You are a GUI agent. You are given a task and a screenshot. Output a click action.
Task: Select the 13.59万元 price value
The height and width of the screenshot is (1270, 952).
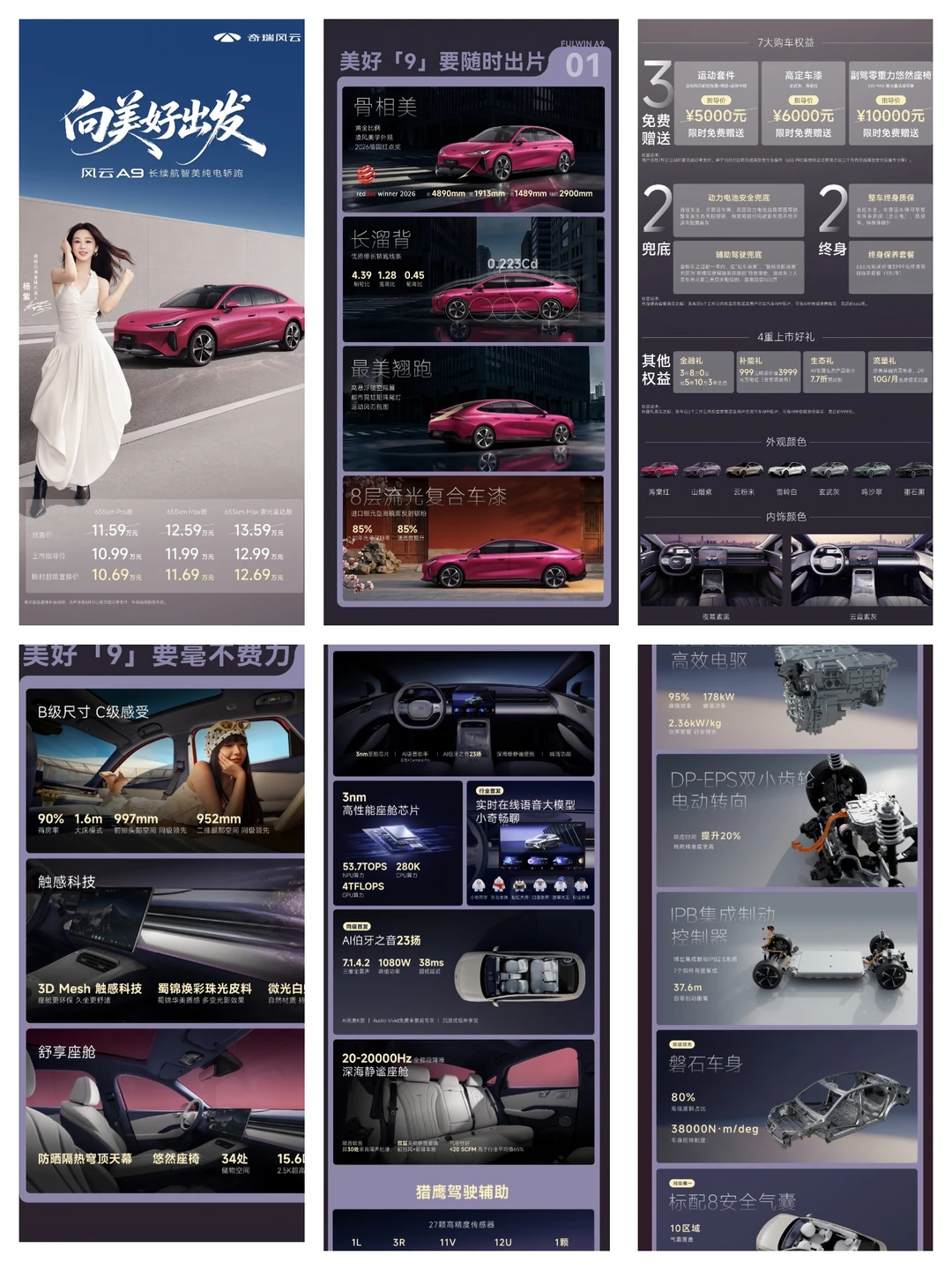[x=259, y=530]
